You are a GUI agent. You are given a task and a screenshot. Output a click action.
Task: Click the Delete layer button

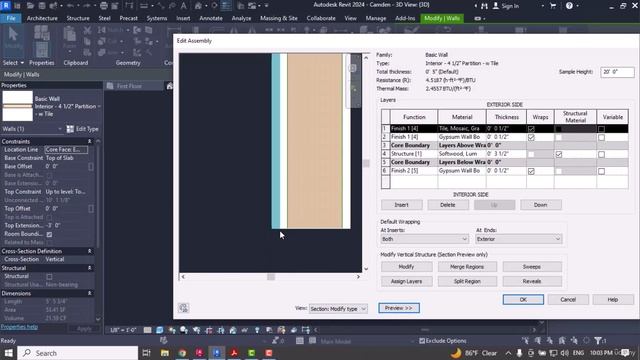[x=448, y=205]
